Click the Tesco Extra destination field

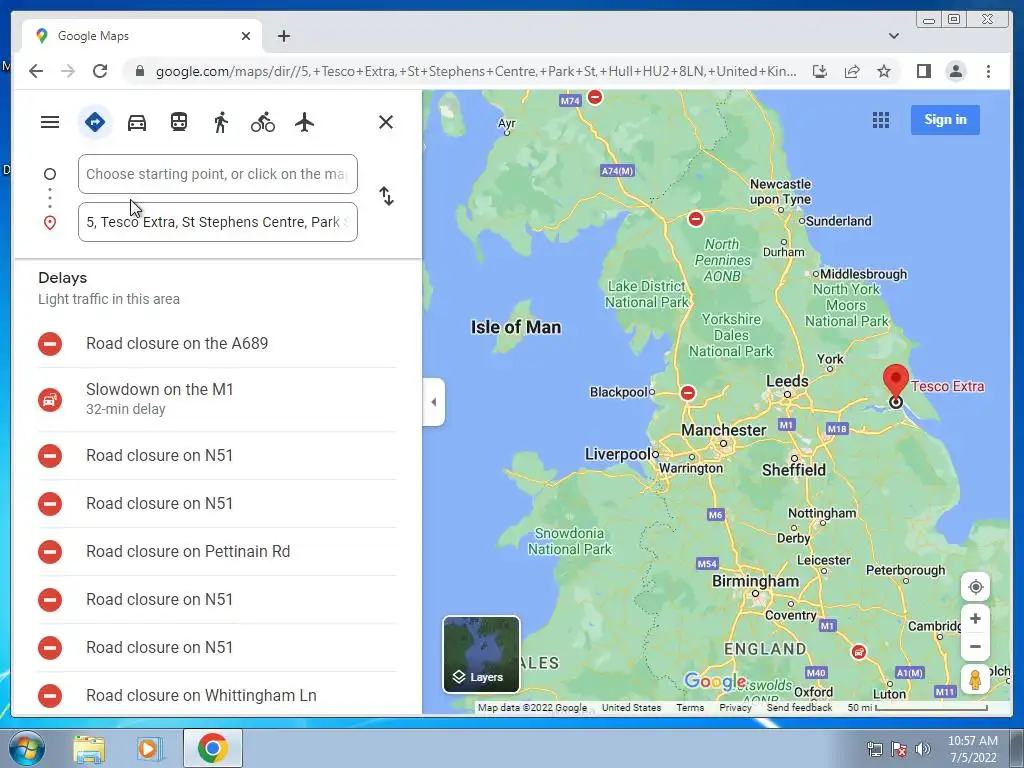(x=217, y=222)
